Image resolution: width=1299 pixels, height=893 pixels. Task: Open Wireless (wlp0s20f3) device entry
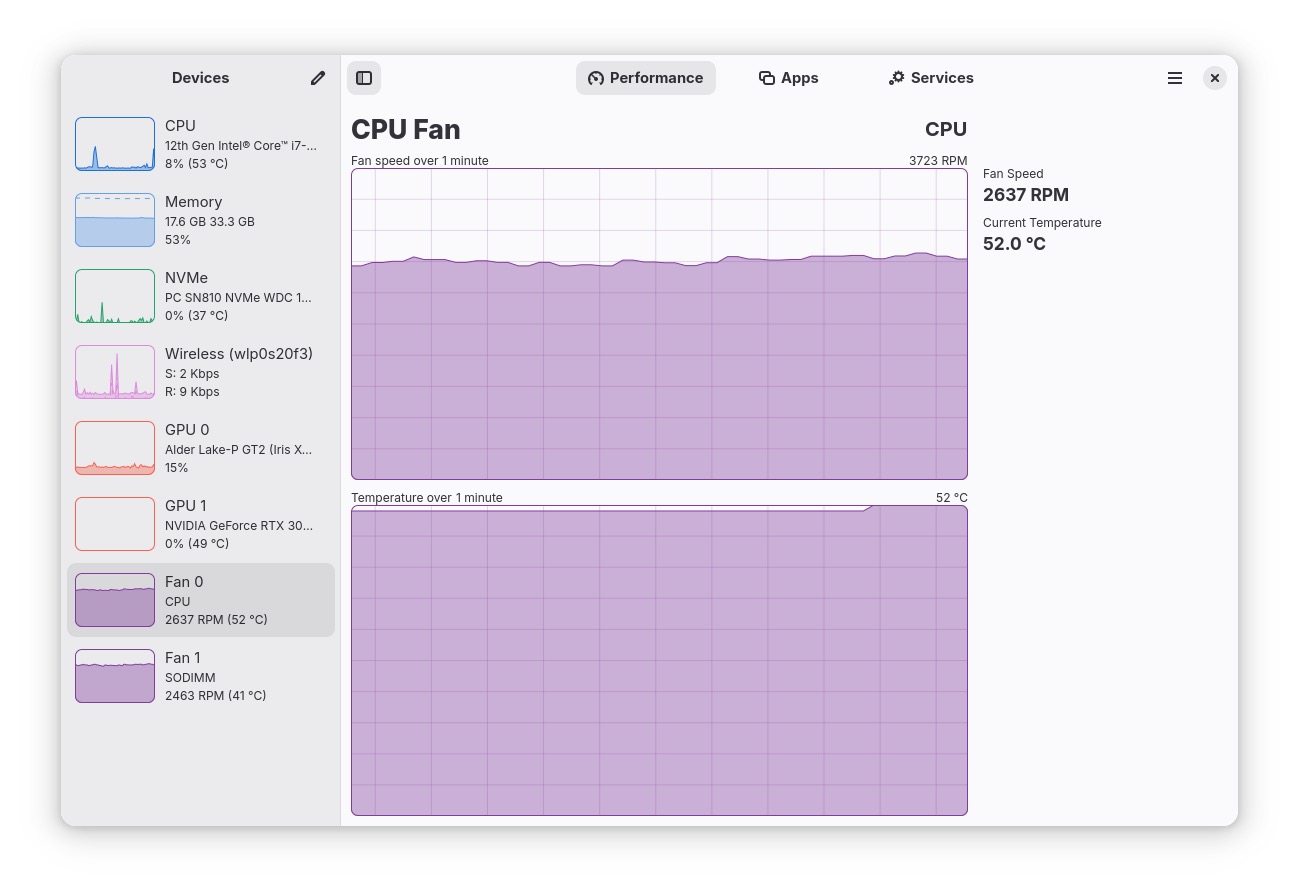point(201,372)
